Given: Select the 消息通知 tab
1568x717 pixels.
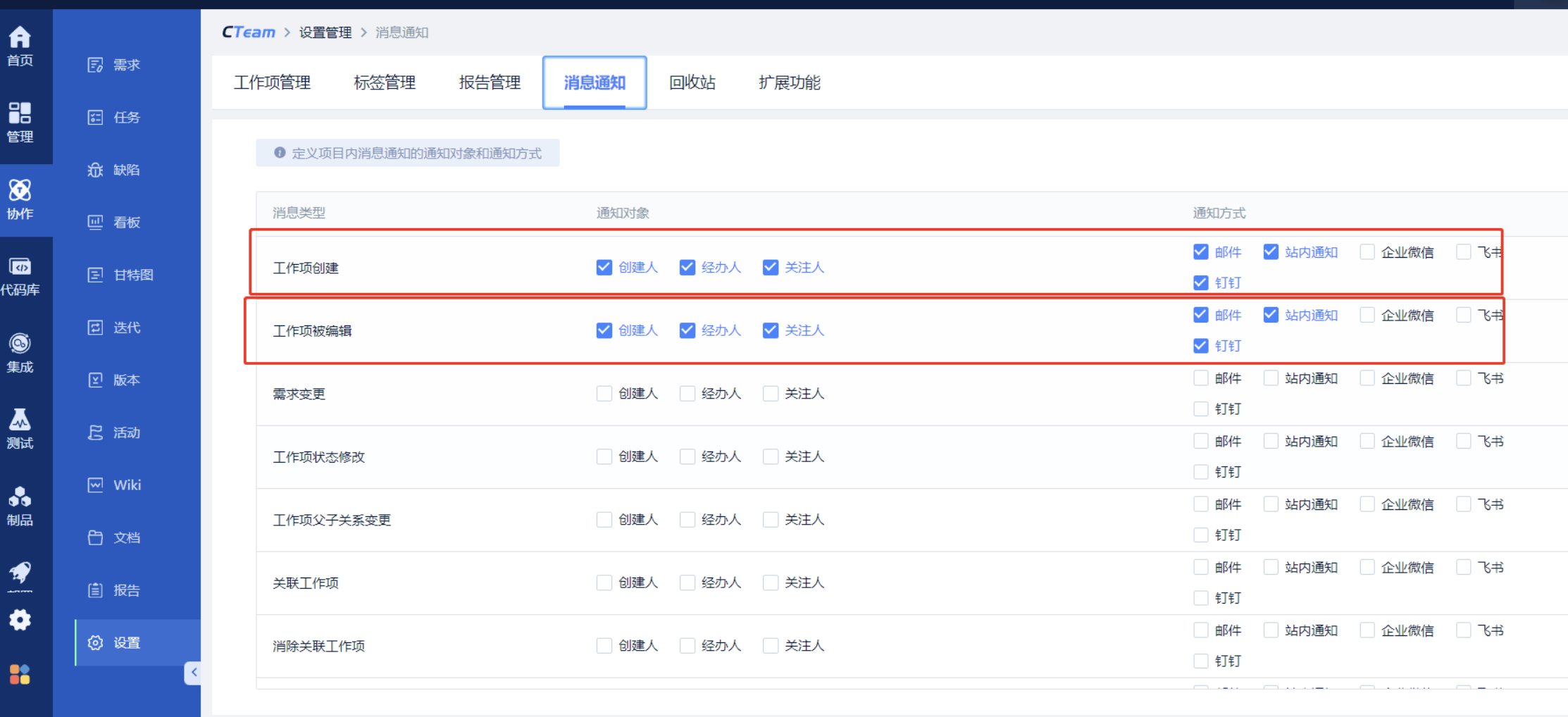Looking at the screenshot, I should coord(595,82).
